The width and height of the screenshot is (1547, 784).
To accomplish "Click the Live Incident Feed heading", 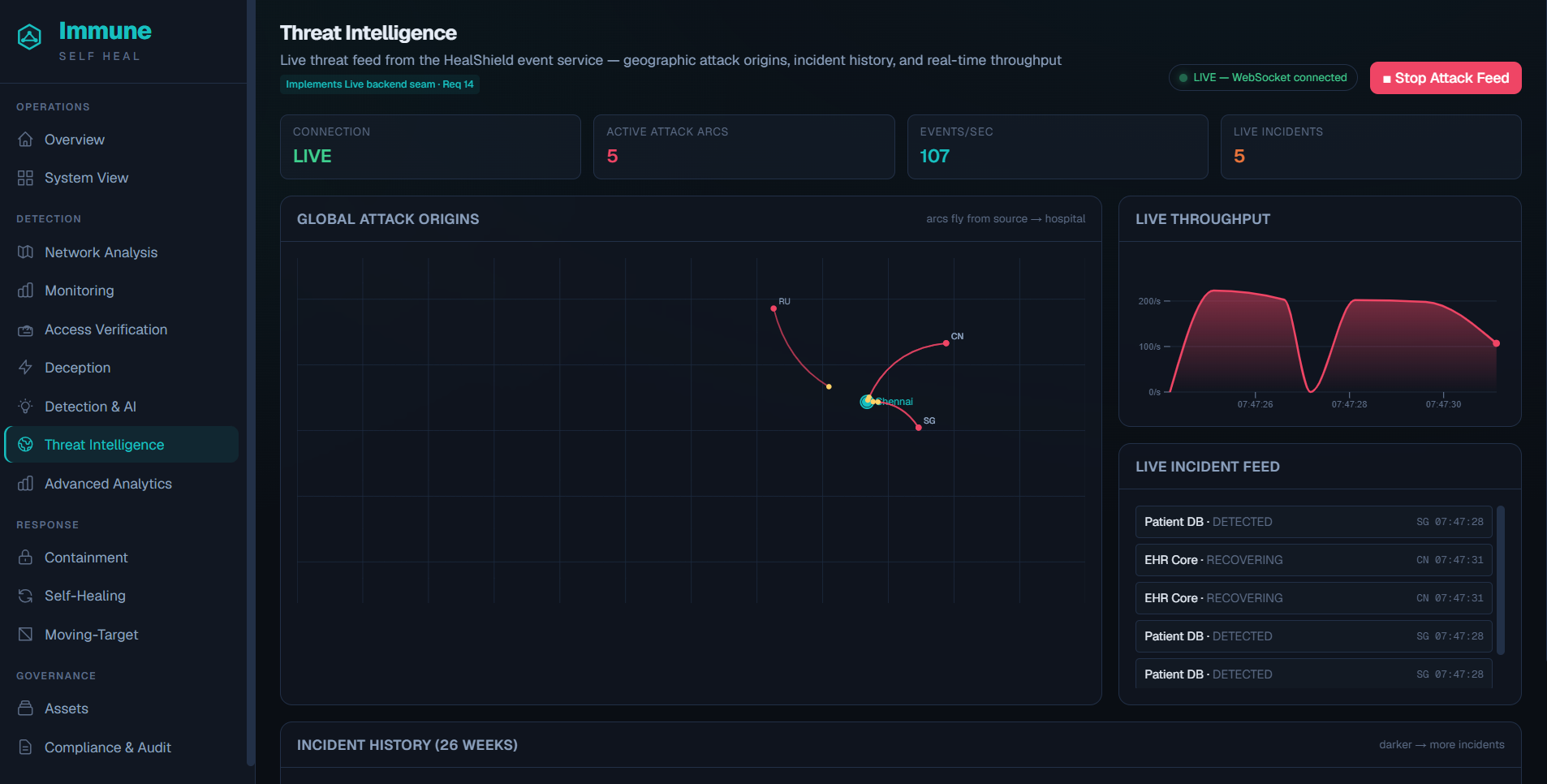I will [x=1208, y=467].
